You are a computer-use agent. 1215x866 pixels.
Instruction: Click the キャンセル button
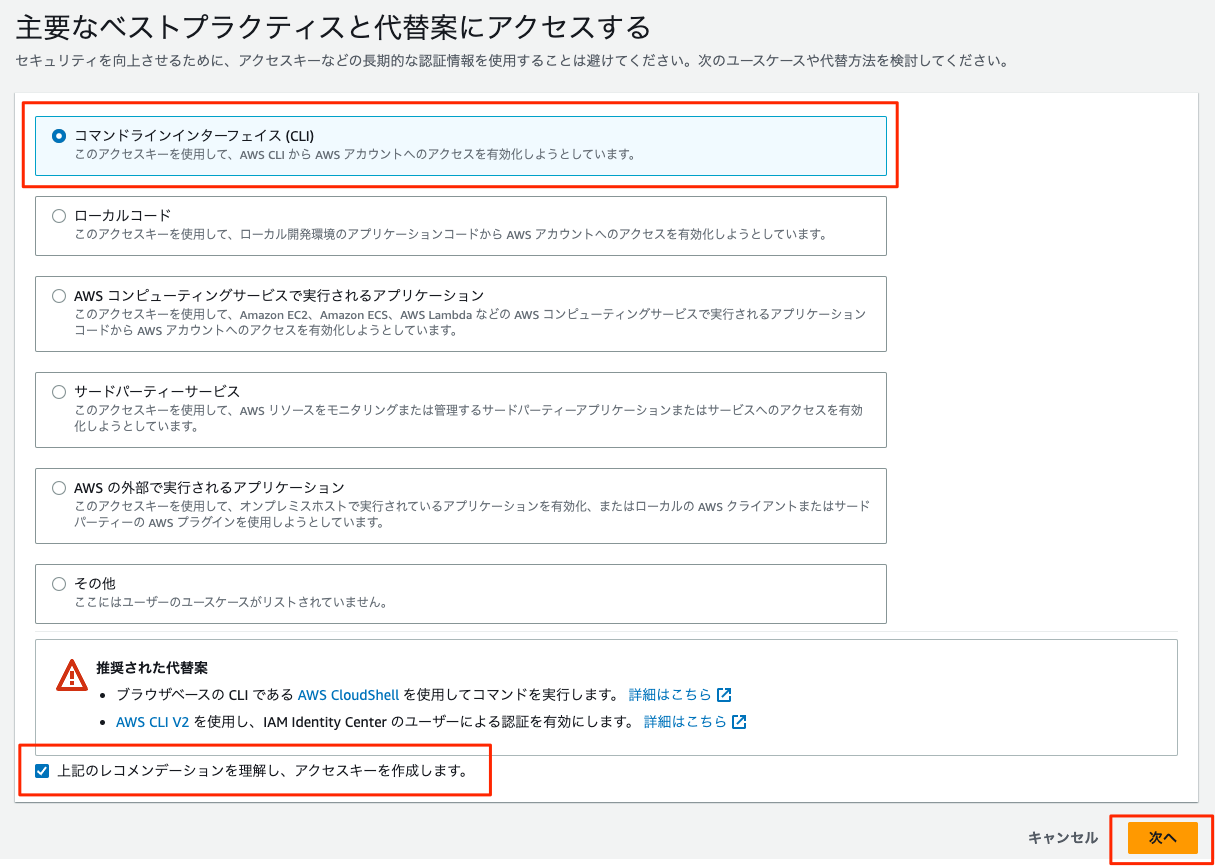[1062, 838]
